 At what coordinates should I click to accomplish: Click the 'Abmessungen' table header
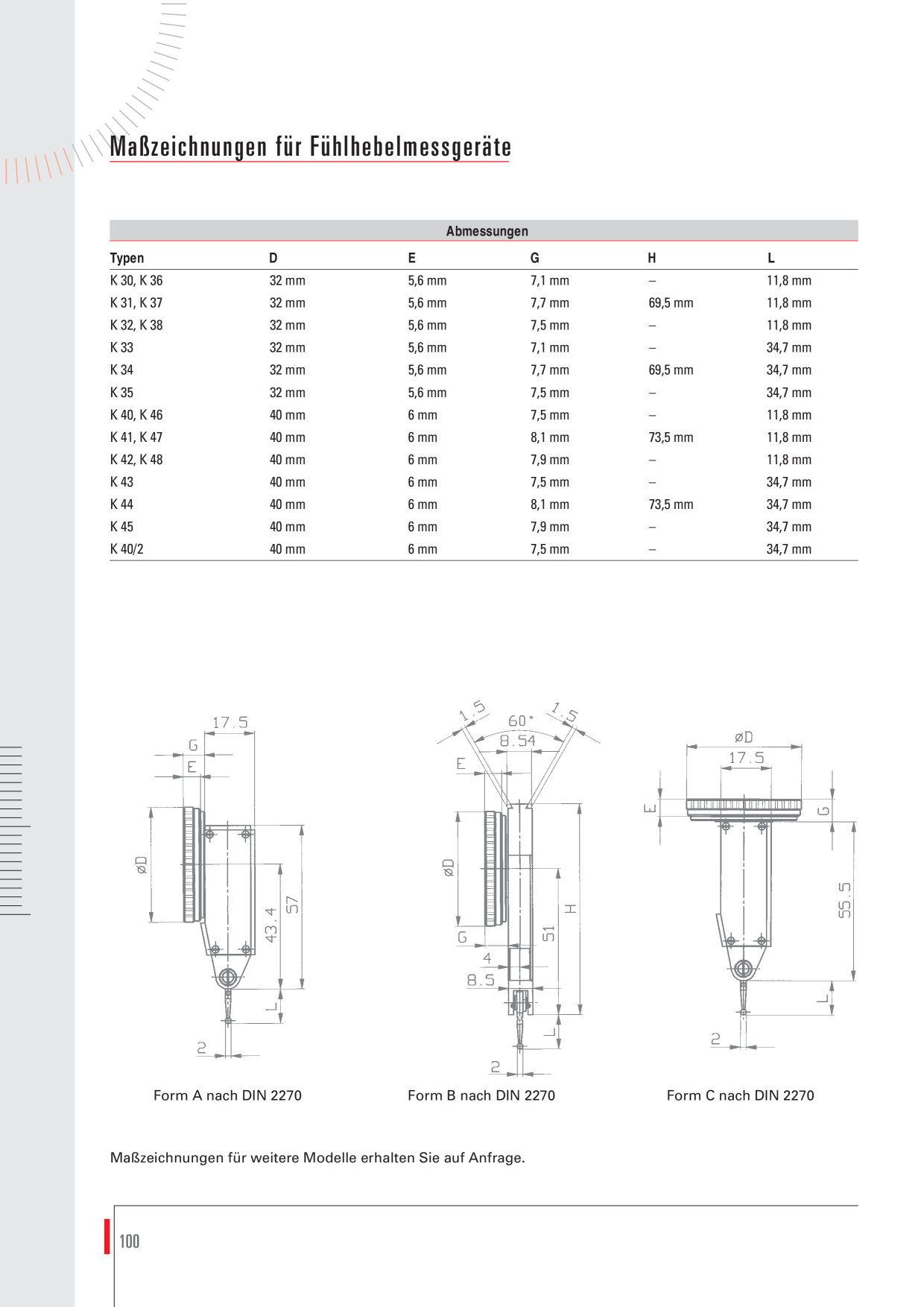click(487, 231)
